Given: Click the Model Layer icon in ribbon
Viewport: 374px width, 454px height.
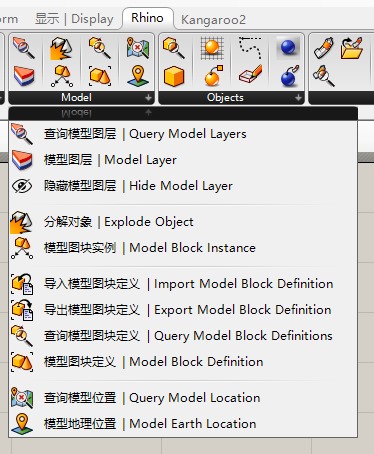Looking at the screenshot, I should point(24,76).
